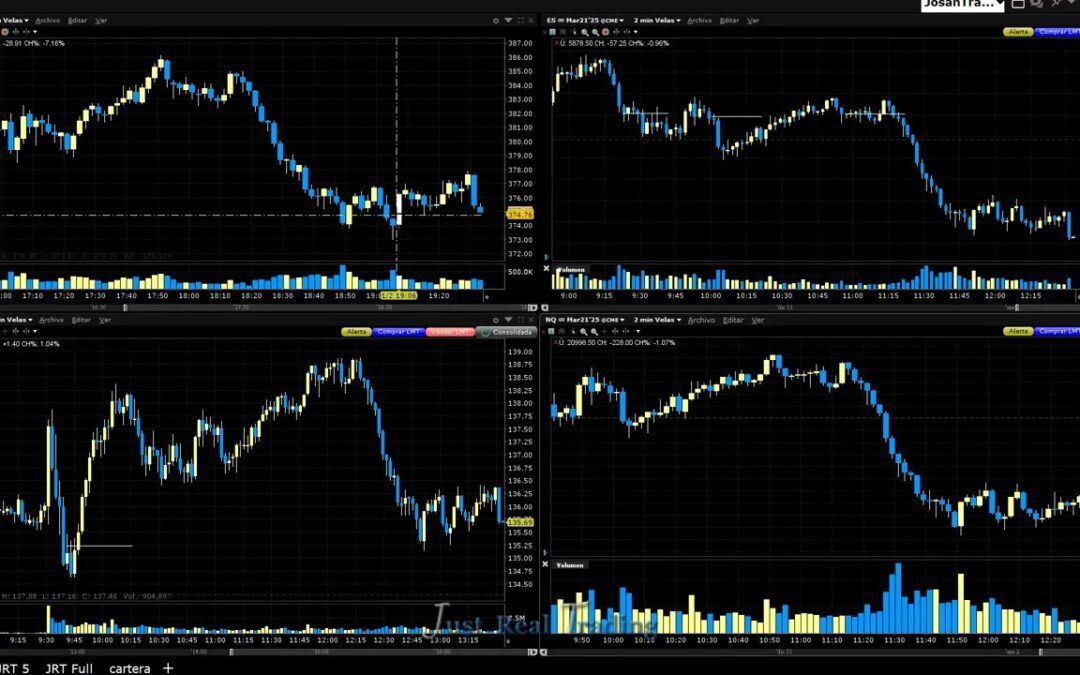Click the crosshair drawing icon on top-left chart toolbar
Screen dimensions: 1080x675
(5, 31)
